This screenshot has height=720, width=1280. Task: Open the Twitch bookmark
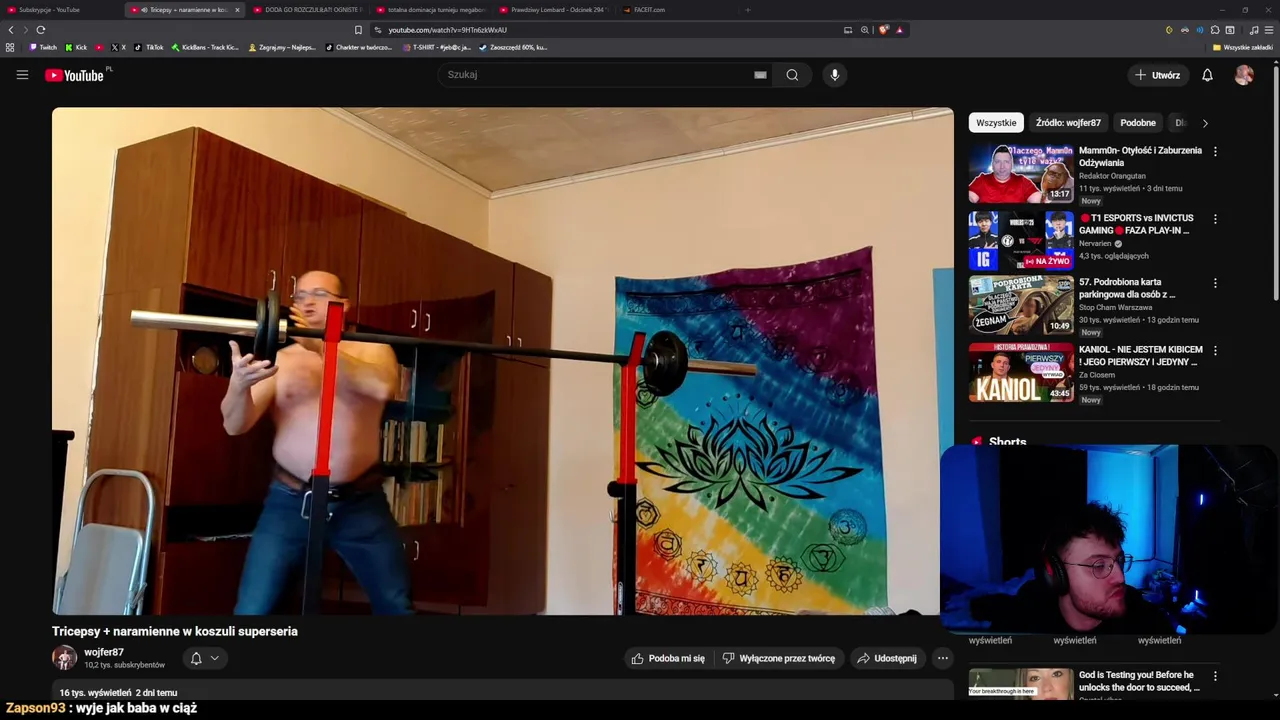point(43,47)
